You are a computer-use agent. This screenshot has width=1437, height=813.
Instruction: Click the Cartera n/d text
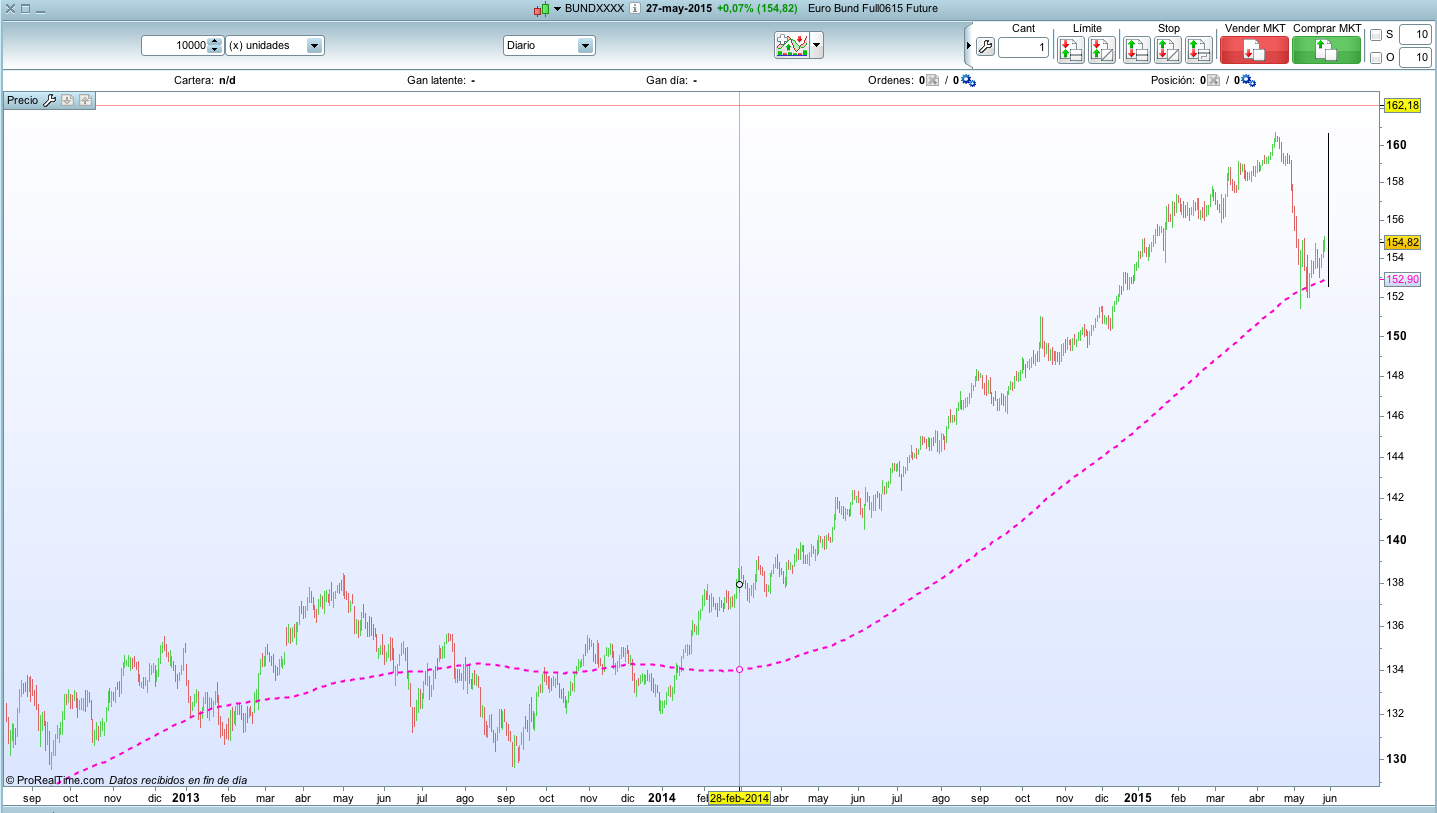(205, 81)
